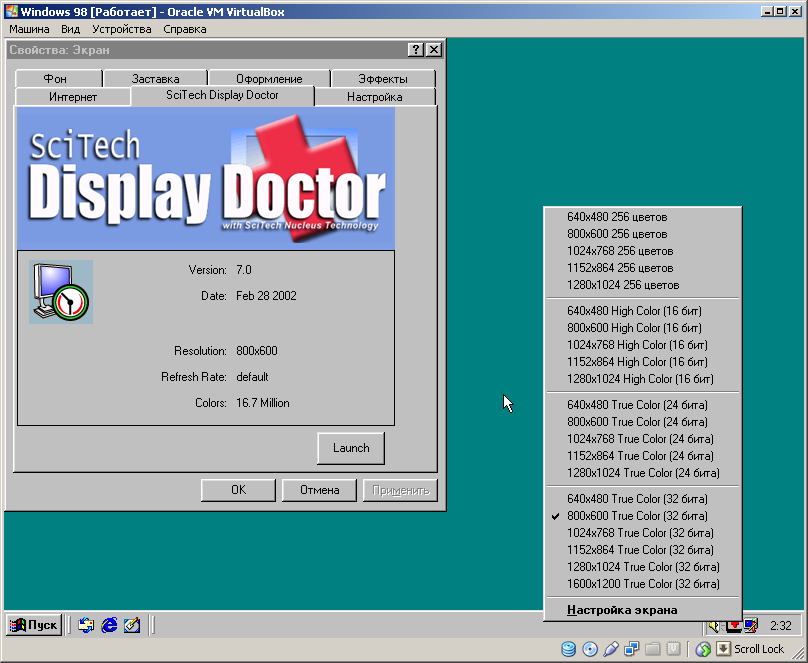This screenshot has height=663, width=808.
Task: Open the Справка menu
Action: tap(185, 29)
